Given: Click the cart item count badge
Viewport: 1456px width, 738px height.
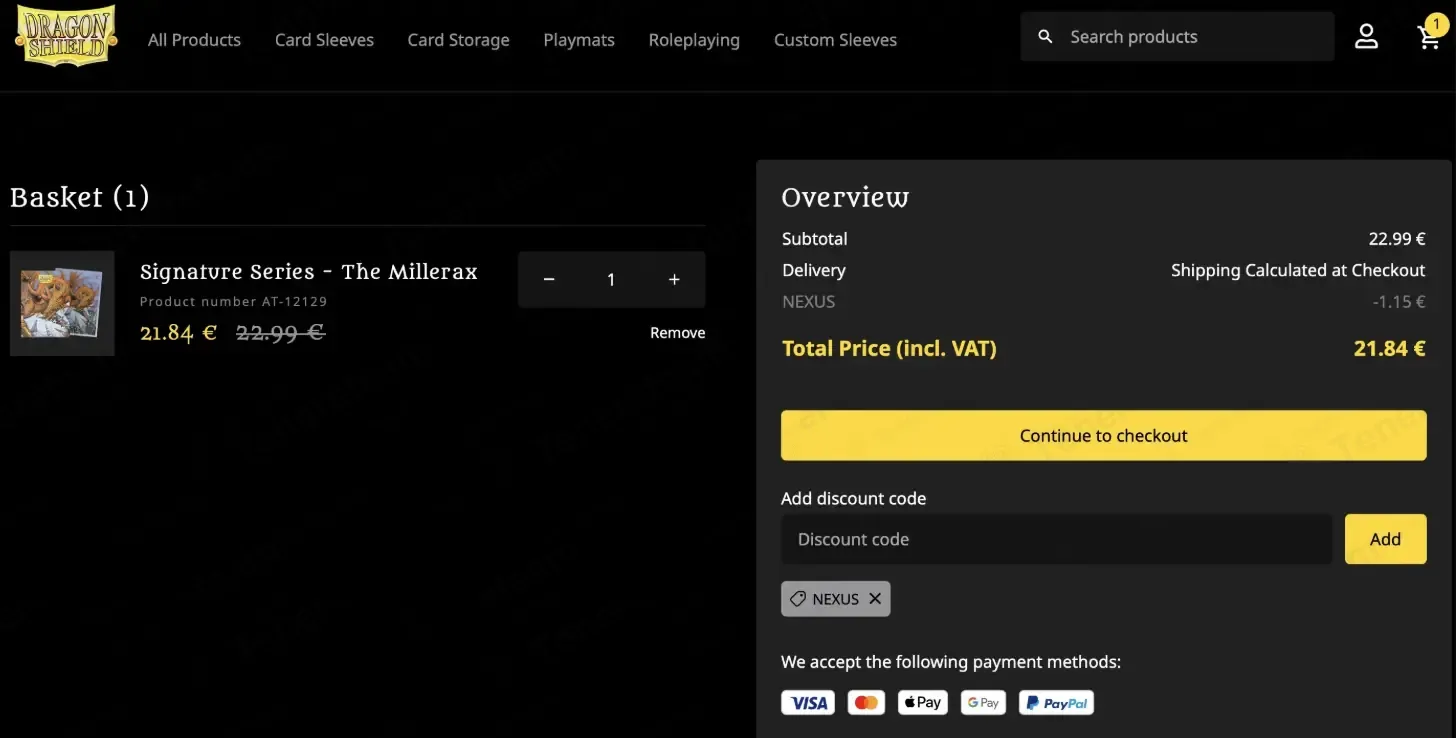Looking at the screenshot, I should tap(1437, 25).
